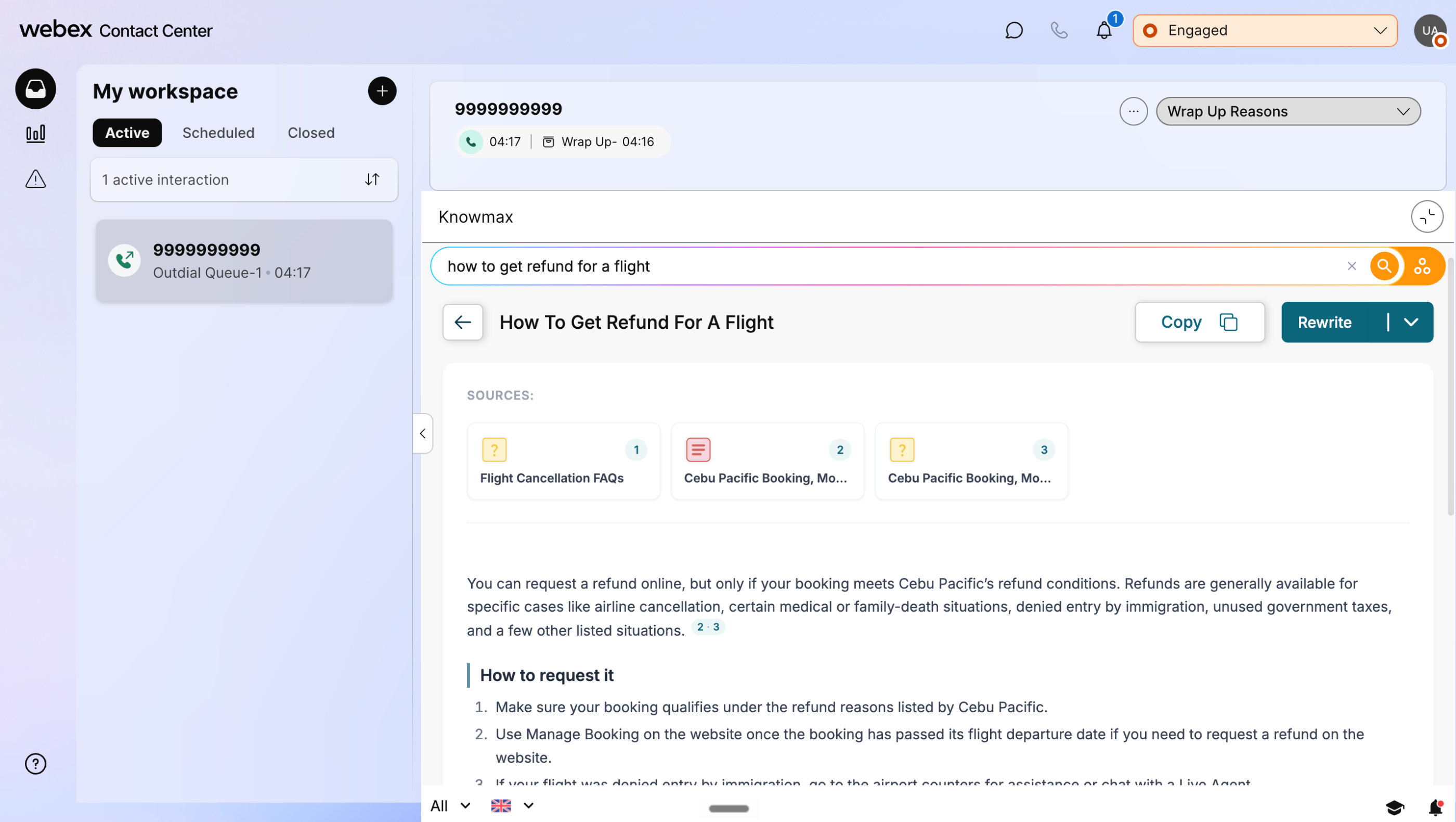
Task: Open the more options ellipsis button
Action: click(x=1133, y=111)
